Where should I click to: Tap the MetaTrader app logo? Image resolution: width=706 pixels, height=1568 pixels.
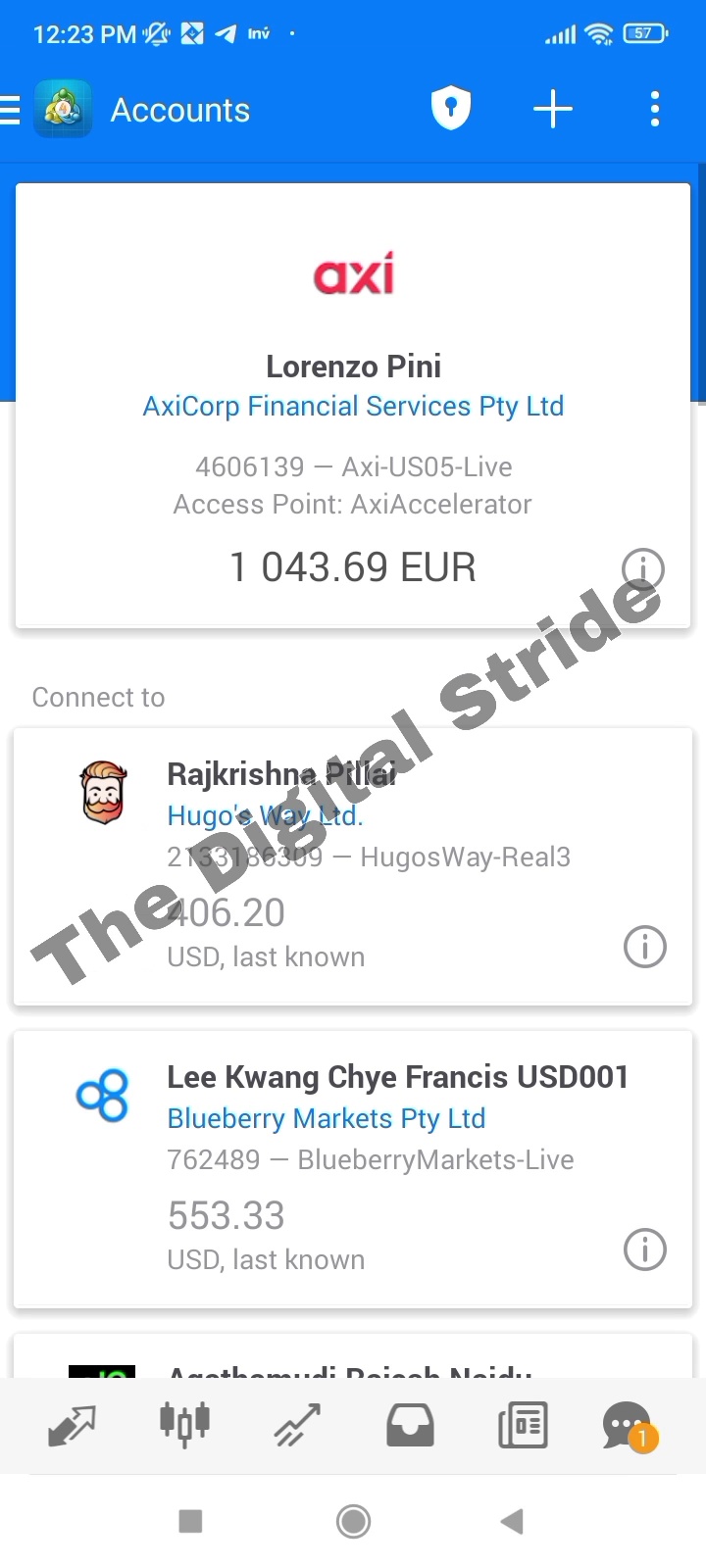[x=64, y=109]
